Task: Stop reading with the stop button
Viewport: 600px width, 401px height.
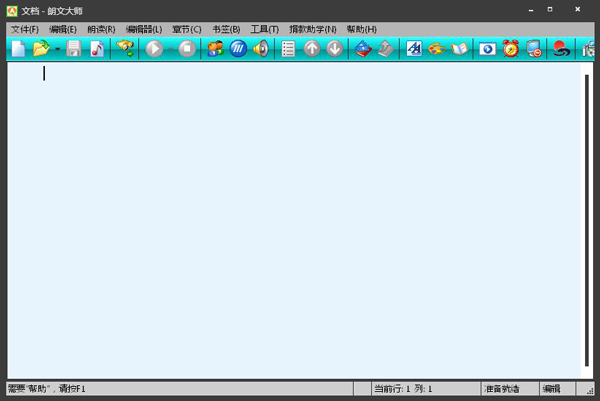Action: pyautogui.click(x=187, y=49)
